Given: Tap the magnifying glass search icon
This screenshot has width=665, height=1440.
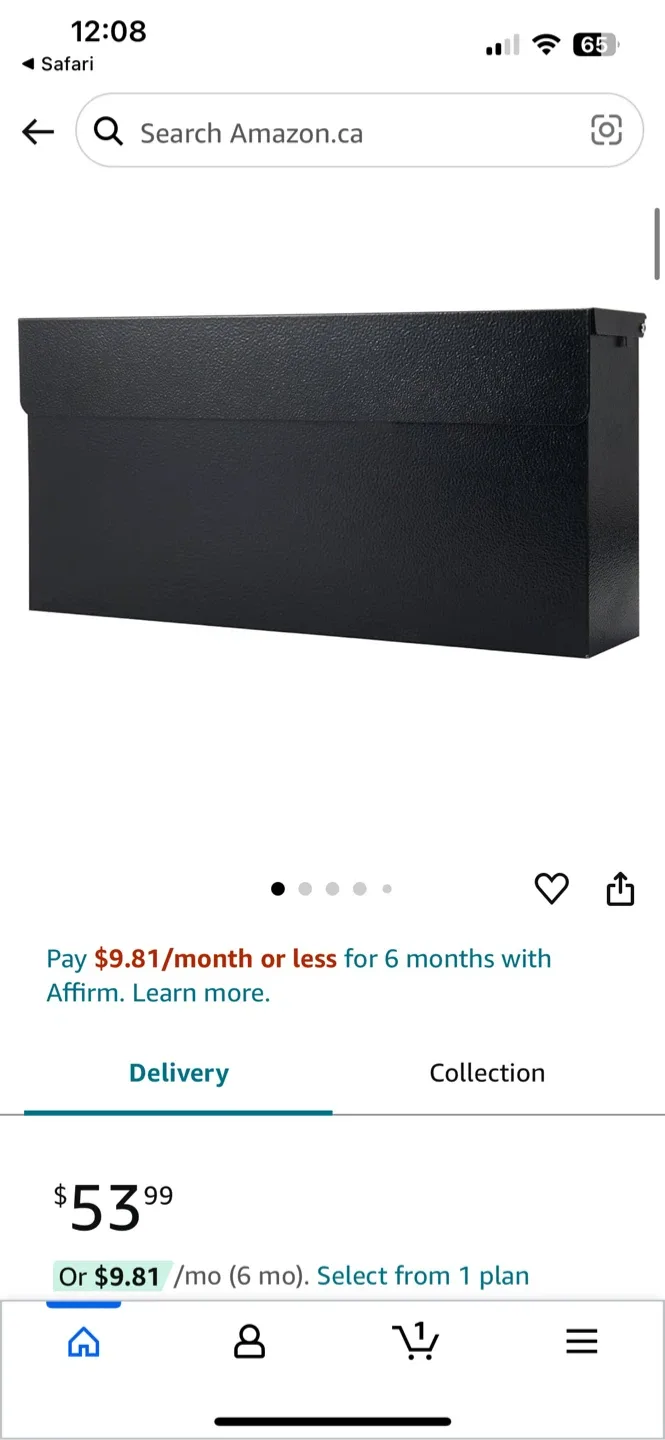Looking at the screenshot, I should (108, 131).
